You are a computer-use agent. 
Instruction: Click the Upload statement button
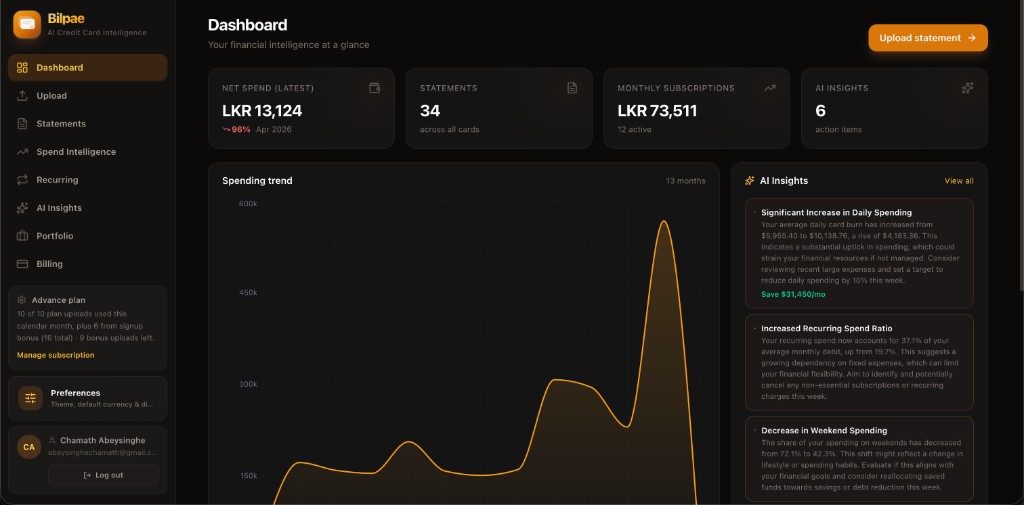[928, 38]
